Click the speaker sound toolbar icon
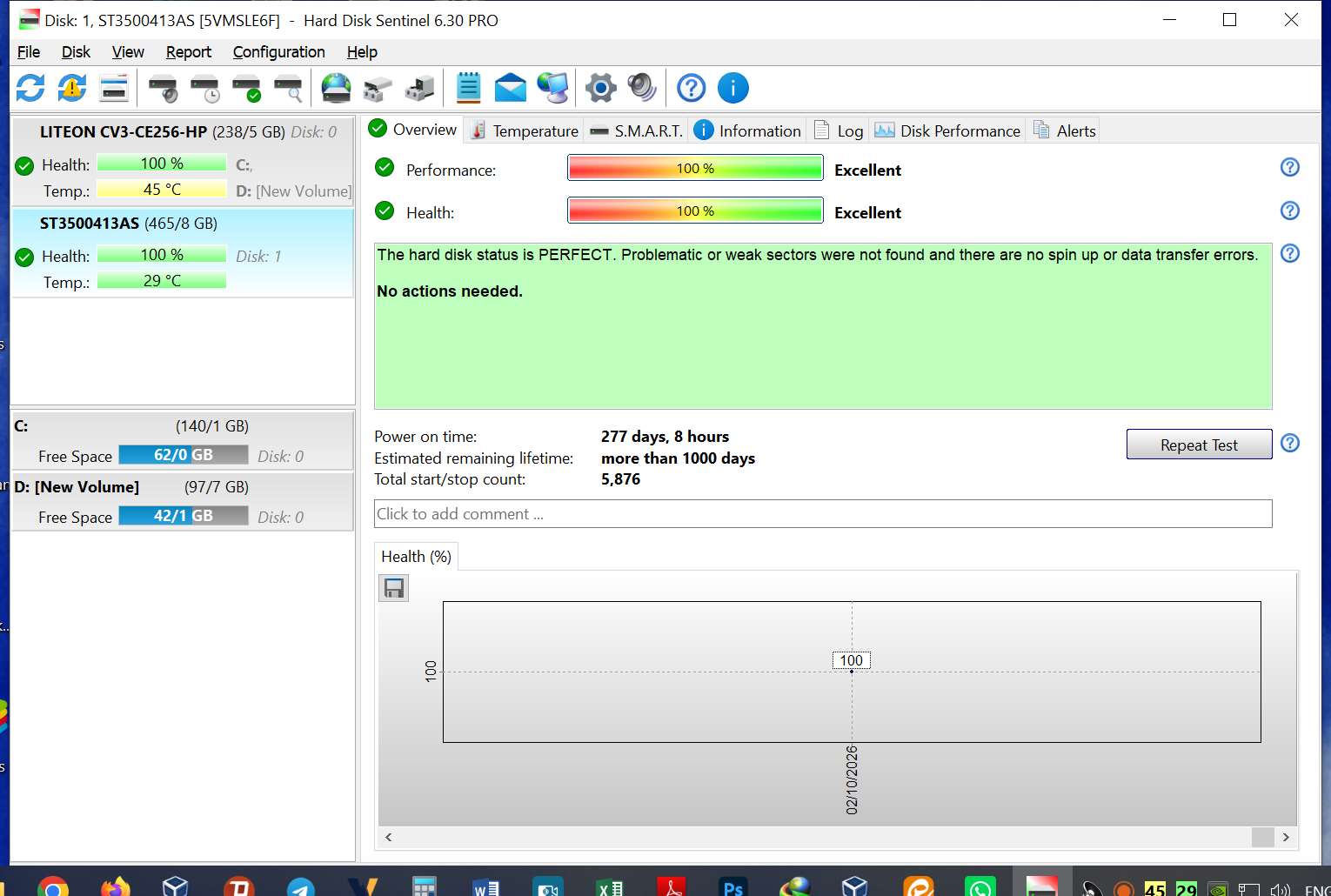This screenshot has width=1331, height=896. pos(643,88)
